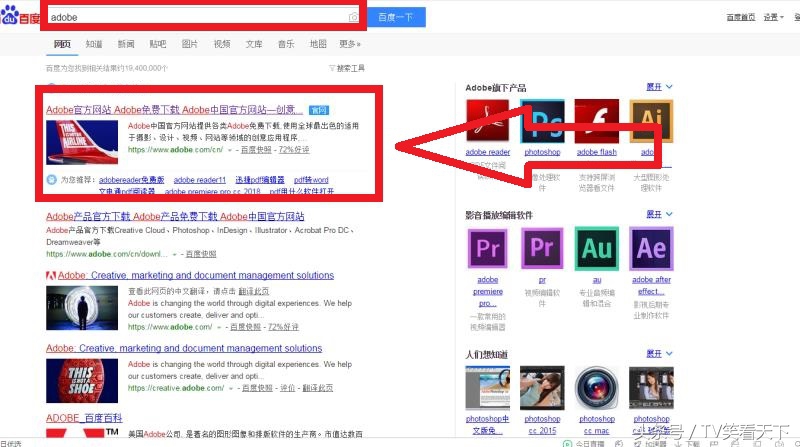
Task: Open the photoshop cc 2015 thumbnail
Action: click(x=542, y=387)
